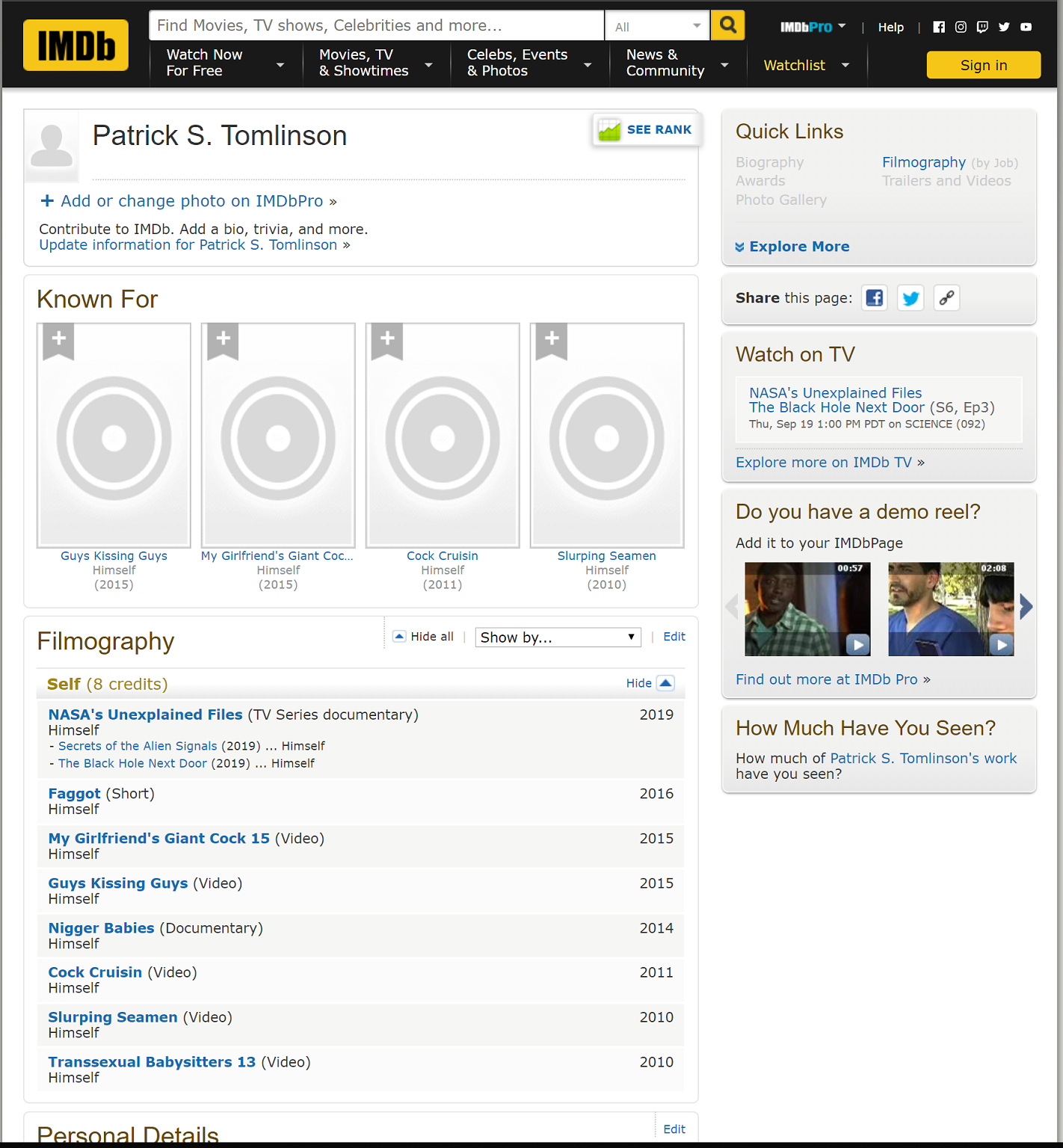Click the Hide all arrow icon in Filmography
The image size is (1063, 1148).
coord(399,636)
